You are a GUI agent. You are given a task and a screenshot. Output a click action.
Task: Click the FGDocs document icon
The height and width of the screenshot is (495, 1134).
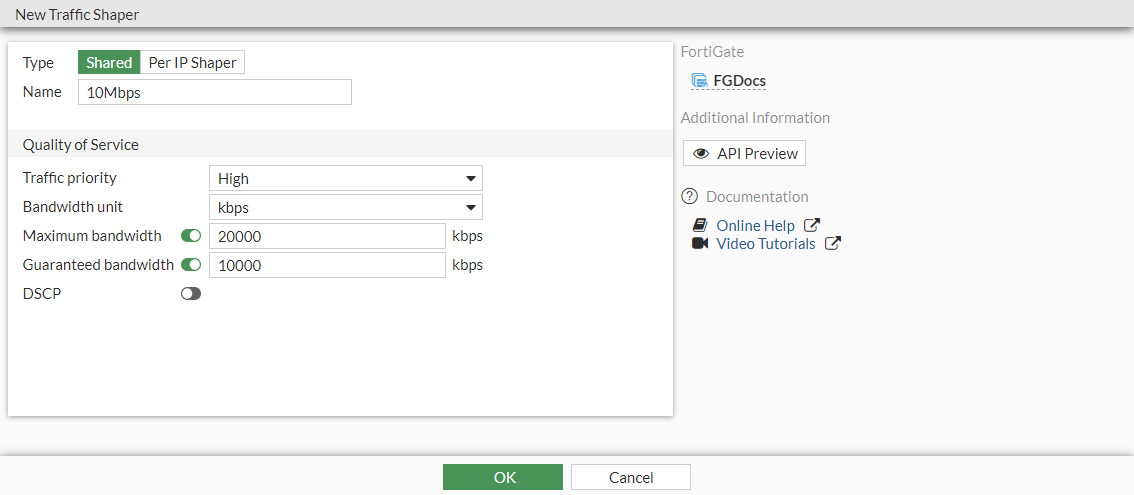pyautogui.click(x=700, y=81)
